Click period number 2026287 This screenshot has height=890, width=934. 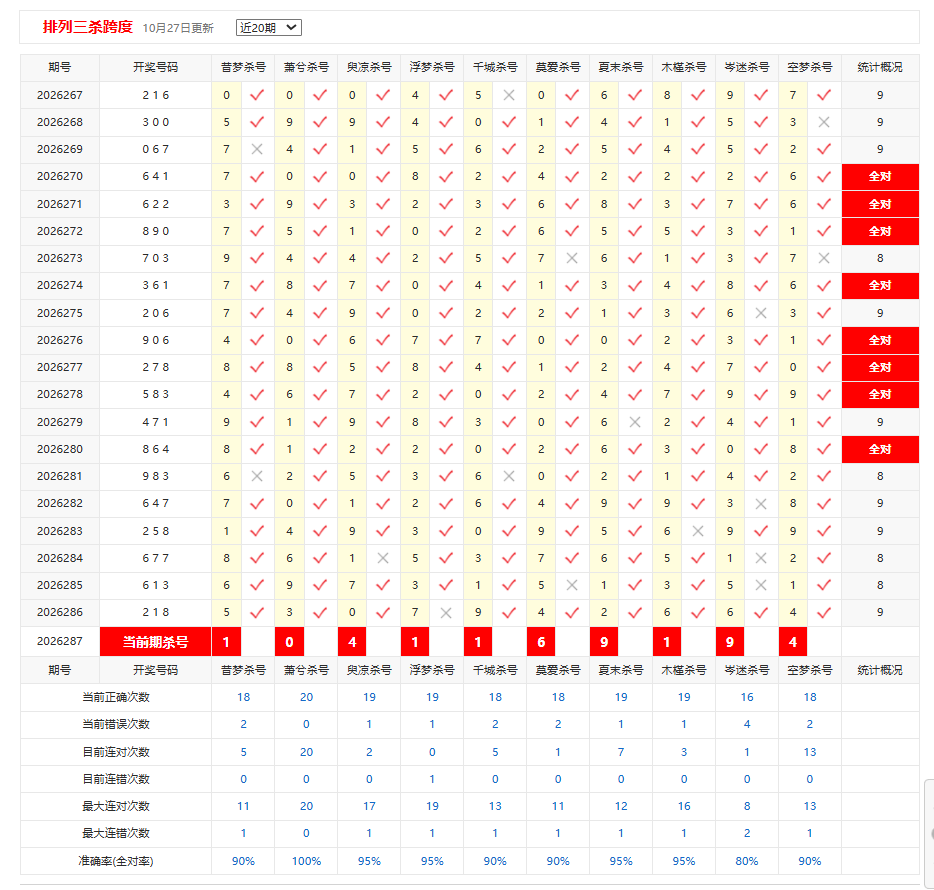click(60, 642)
